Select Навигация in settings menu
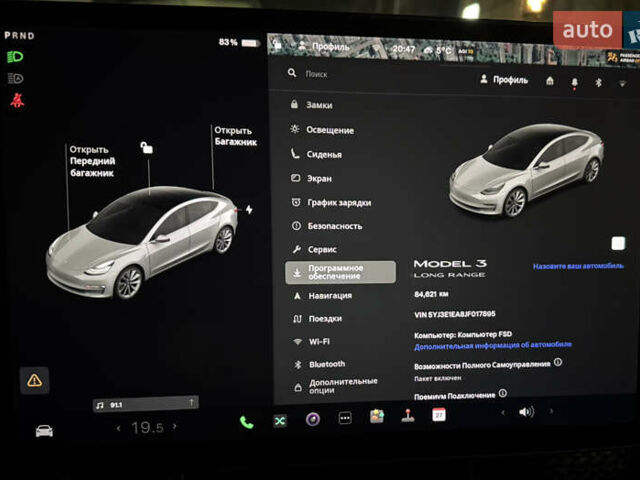This screenshot has height=480, width=640. point(328,296)
